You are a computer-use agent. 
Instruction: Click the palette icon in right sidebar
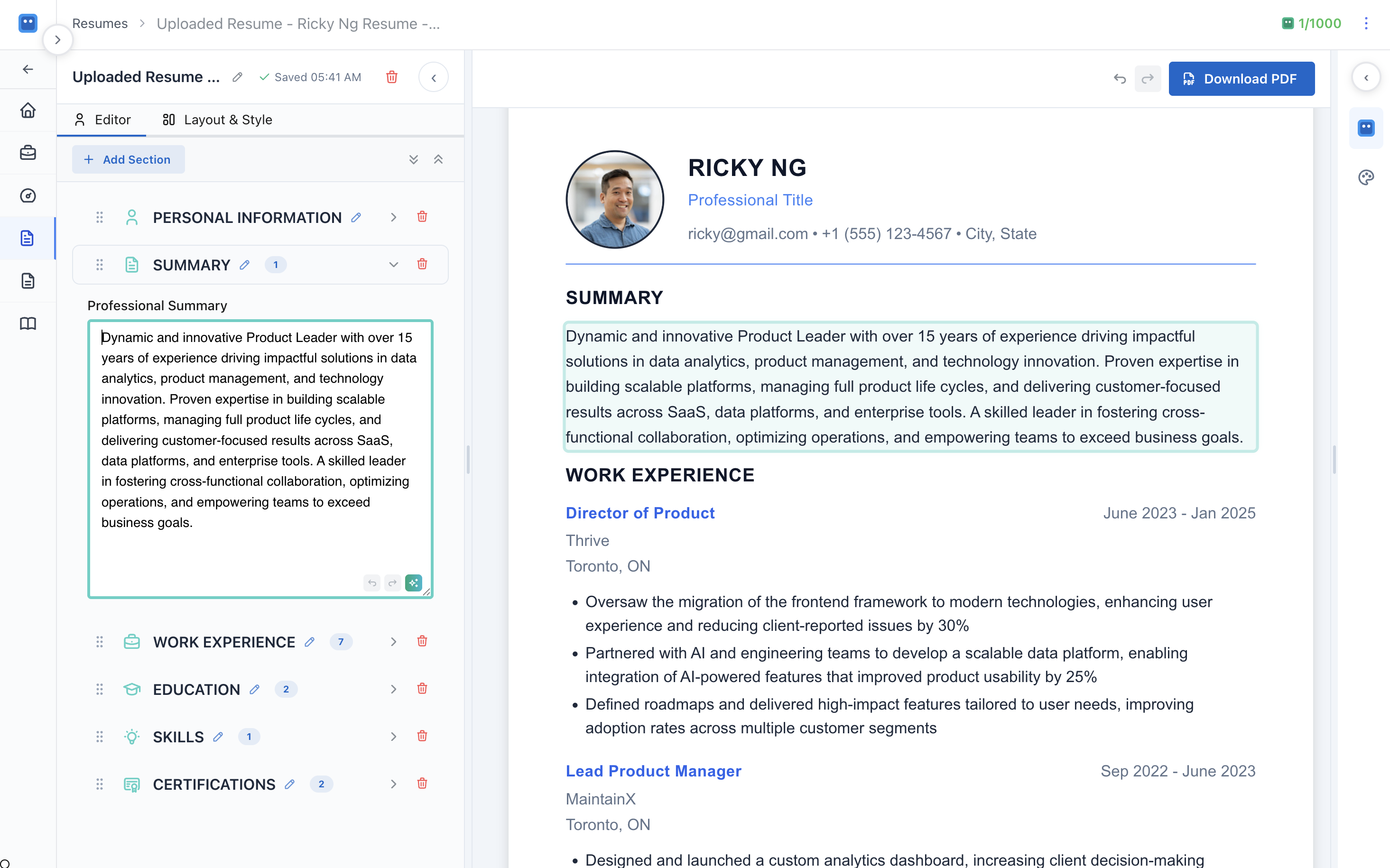(1366, 177)
